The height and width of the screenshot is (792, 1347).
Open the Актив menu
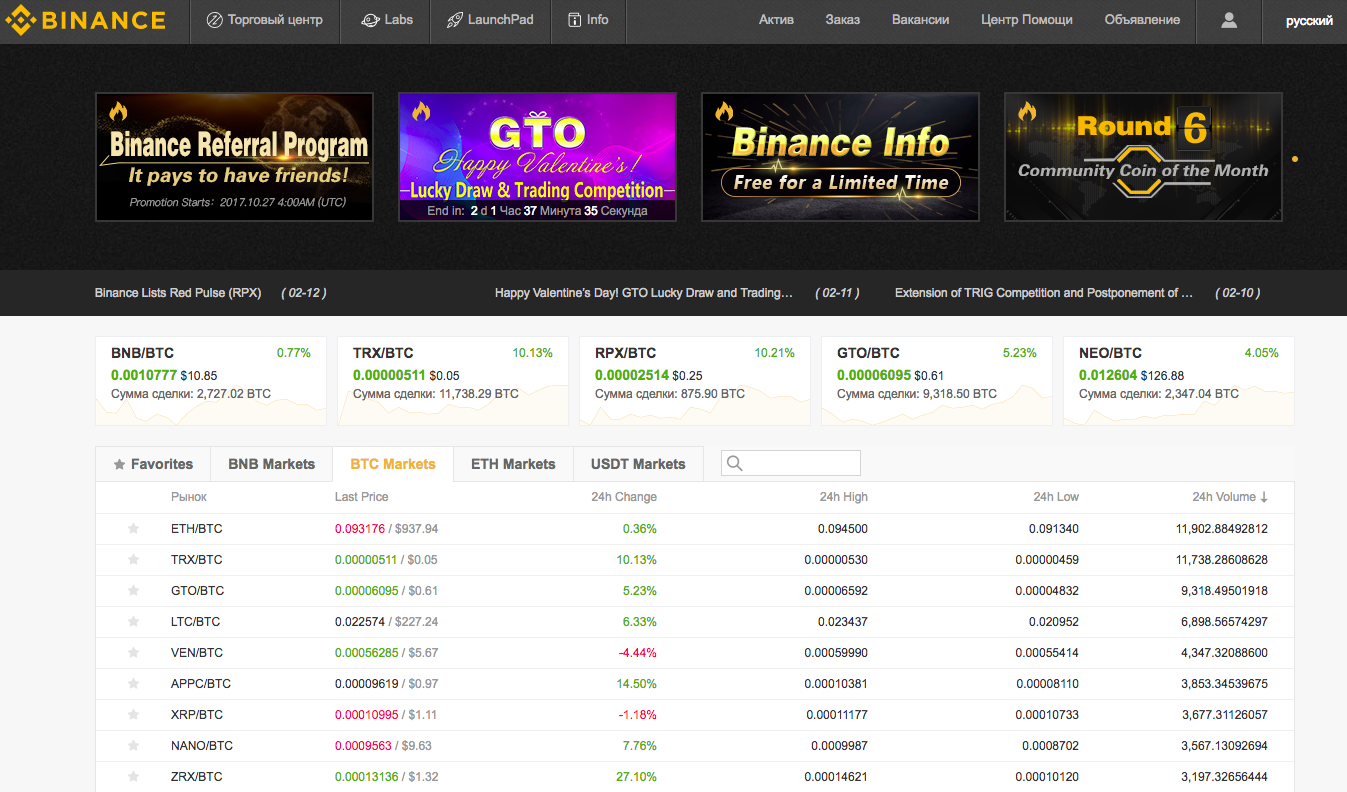click(x=776, y=20)
